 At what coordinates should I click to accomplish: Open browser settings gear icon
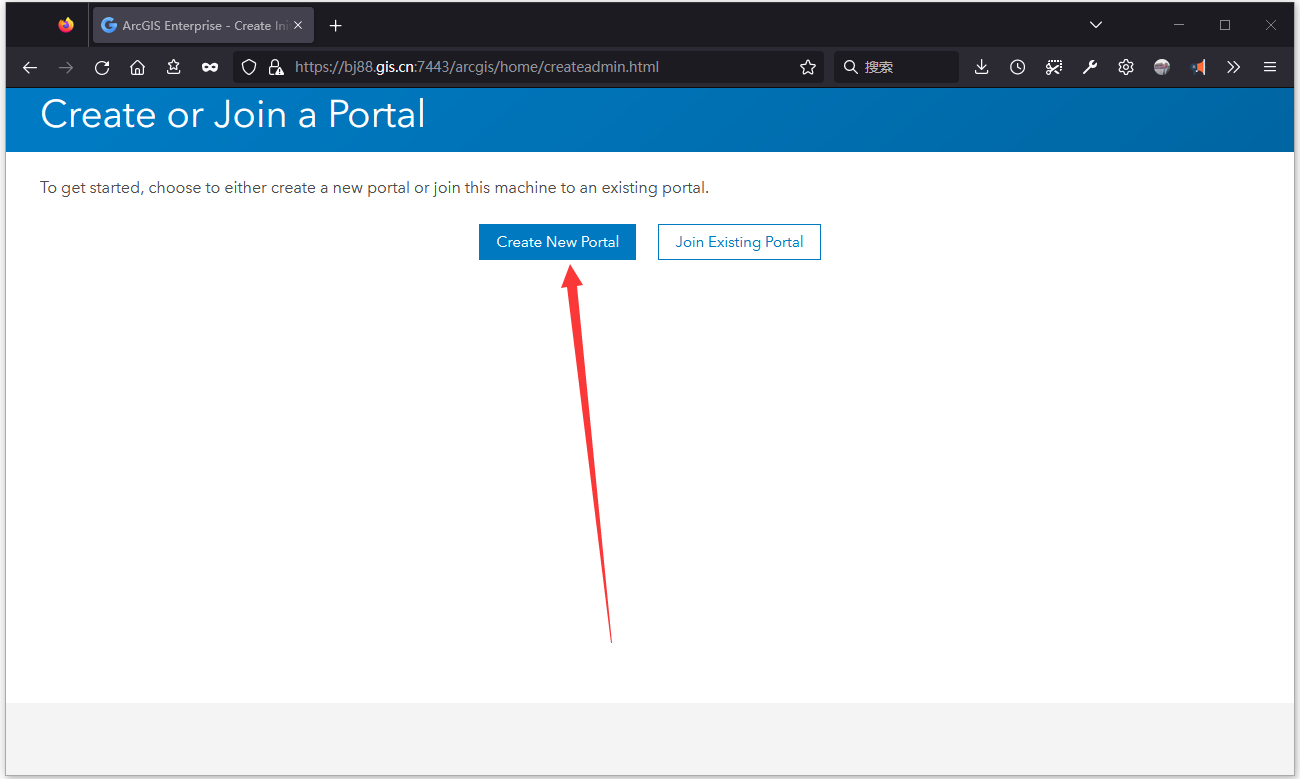1126,67
